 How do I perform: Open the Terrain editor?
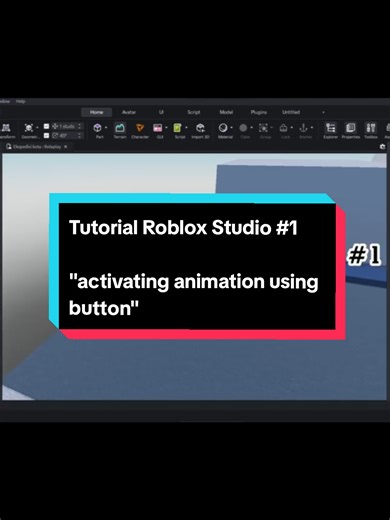coord(120,130)
